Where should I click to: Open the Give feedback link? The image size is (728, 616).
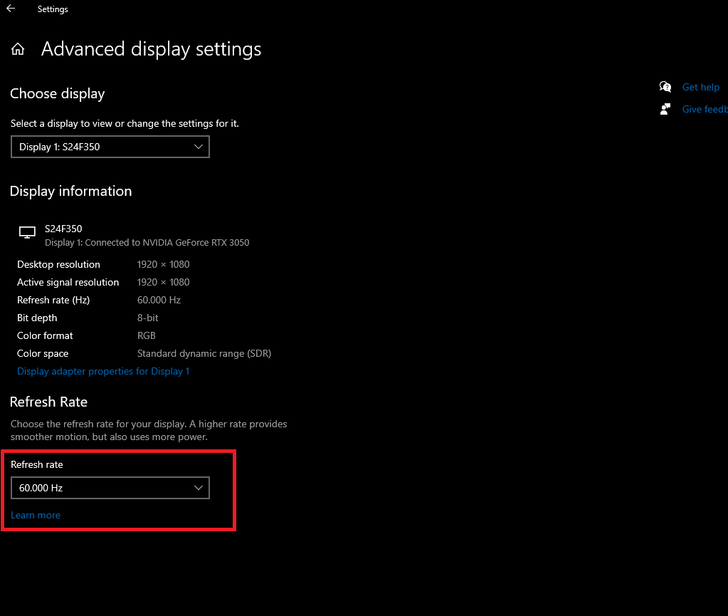pos(704,109)
